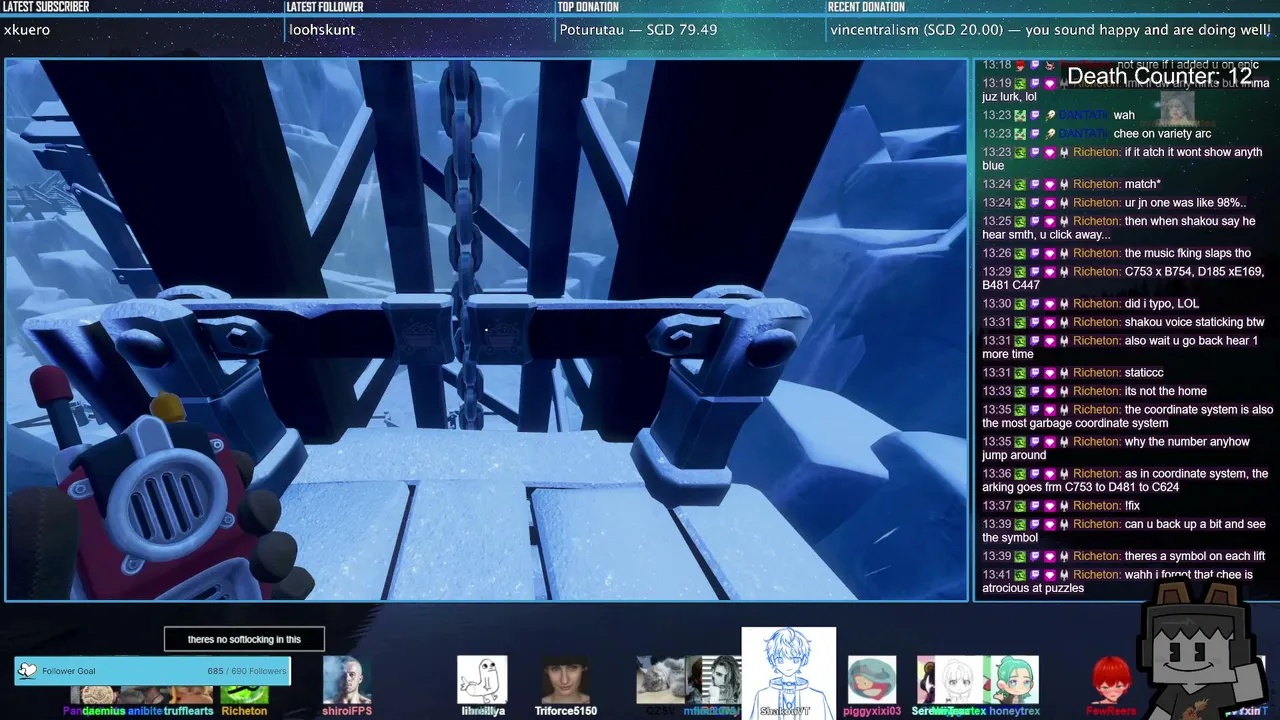Screen dimensions: 1280x720
Task: Click the chat text "theres a symbol on each lift"
Action: coord(1194,557)
